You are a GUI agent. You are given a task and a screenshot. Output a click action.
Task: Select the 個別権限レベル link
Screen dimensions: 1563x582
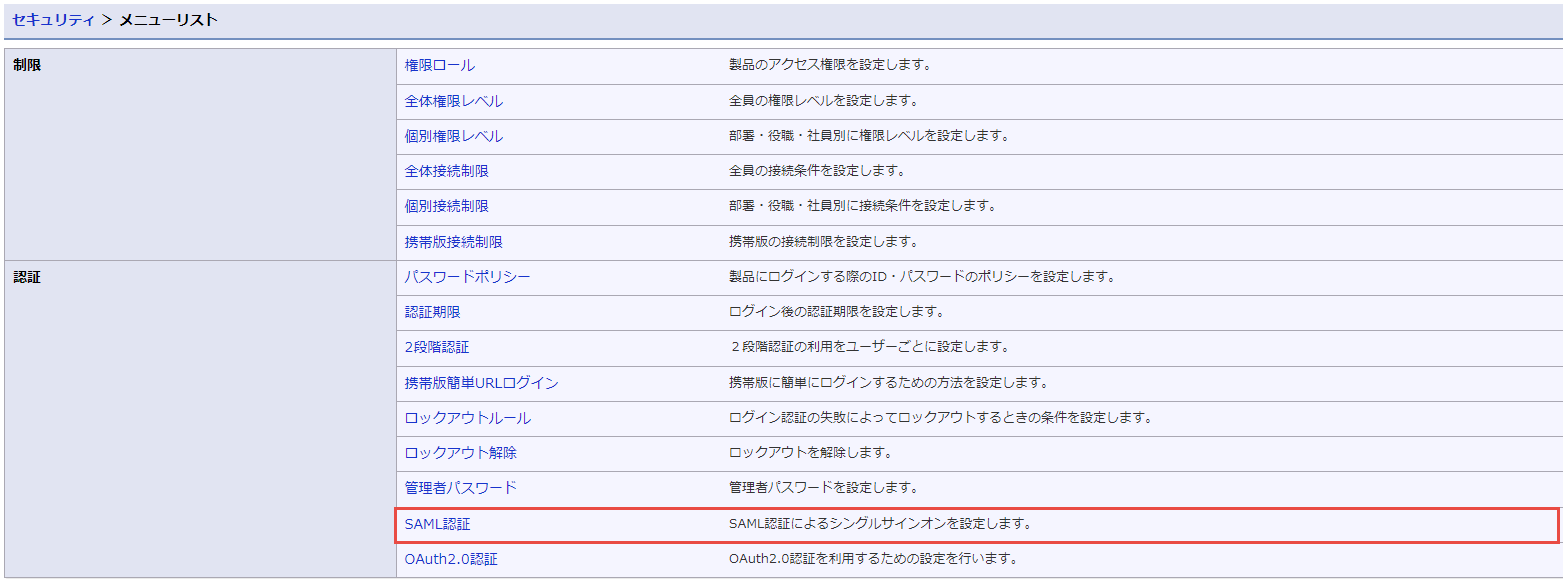453,136
